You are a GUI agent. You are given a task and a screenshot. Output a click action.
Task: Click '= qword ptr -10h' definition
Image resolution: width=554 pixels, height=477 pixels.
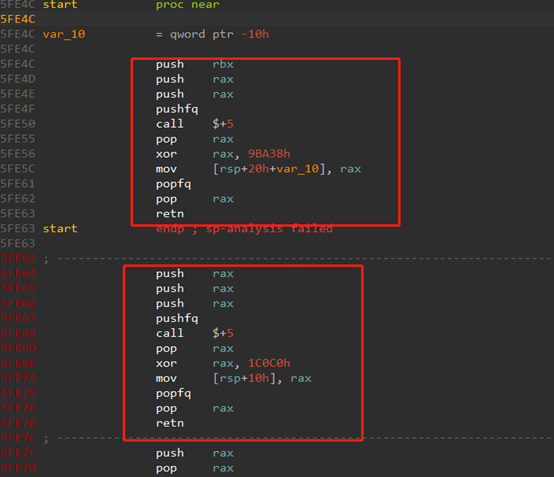point(212,34)
